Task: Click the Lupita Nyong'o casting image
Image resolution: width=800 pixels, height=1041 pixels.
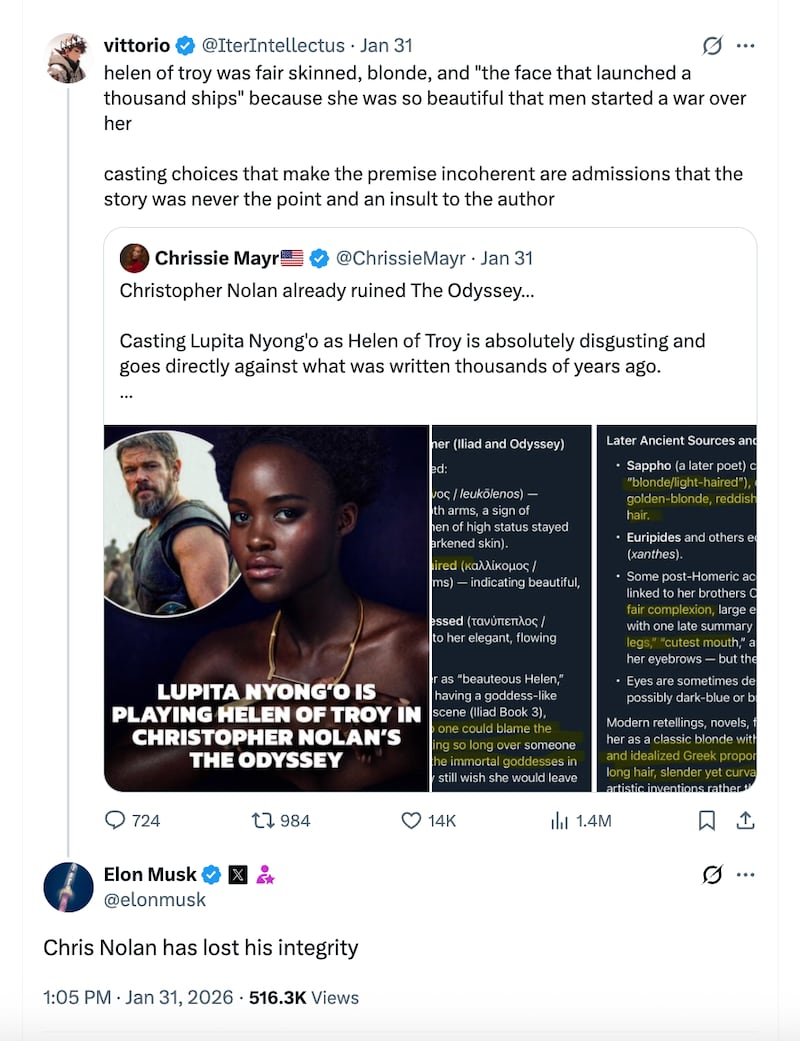Action: coord(265,605)
